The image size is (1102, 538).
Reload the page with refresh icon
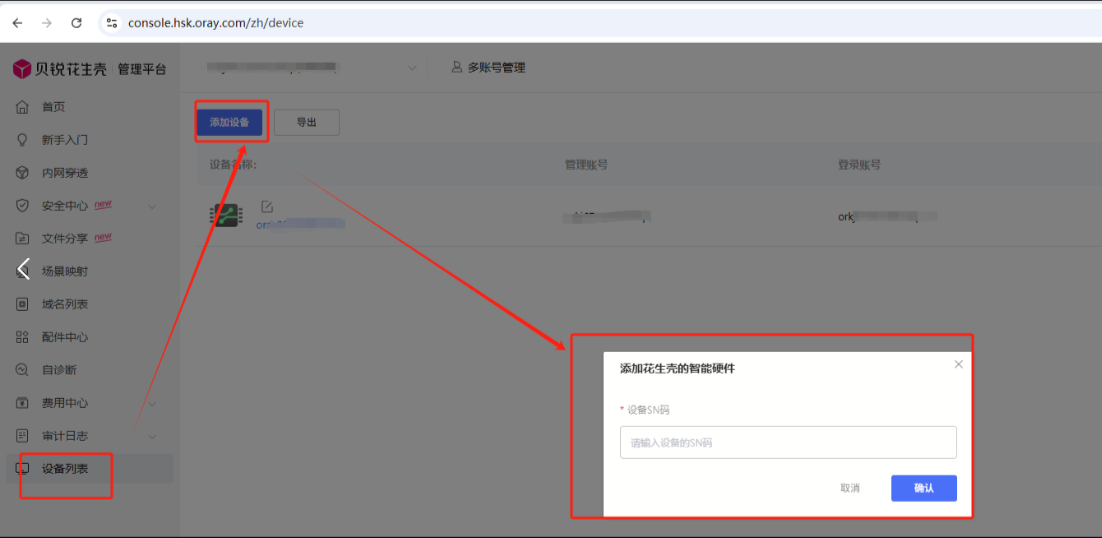tap(77, 23)
